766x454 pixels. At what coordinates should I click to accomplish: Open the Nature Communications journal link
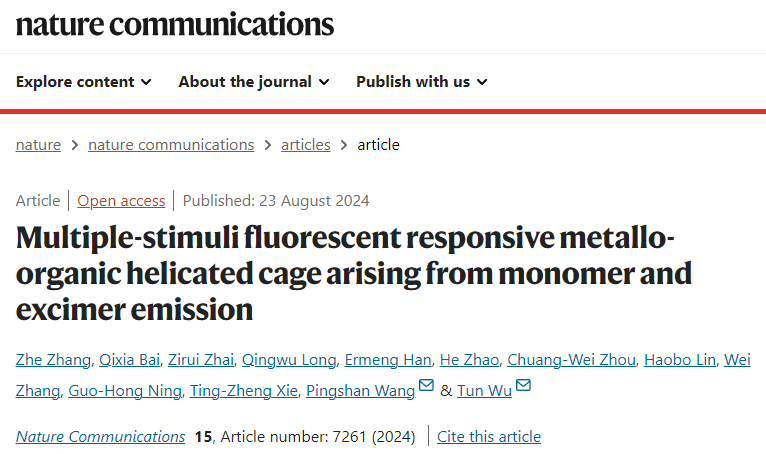[x=100, y=436]
